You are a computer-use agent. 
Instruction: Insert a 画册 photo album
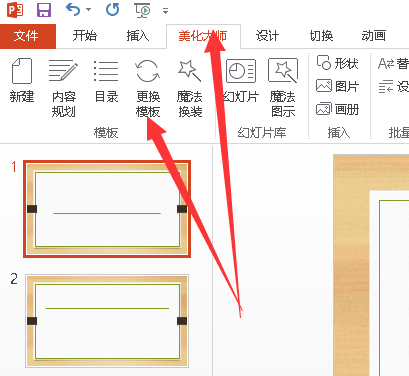point(337,109)
